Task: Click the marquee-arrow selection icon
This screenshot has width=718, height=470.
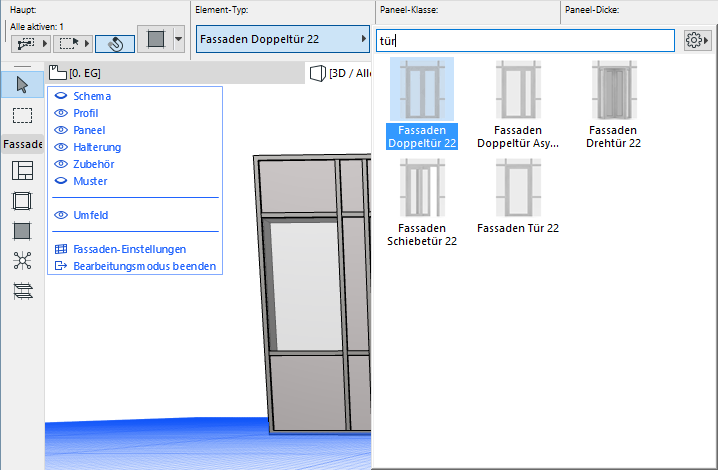Action: [69, 44]
